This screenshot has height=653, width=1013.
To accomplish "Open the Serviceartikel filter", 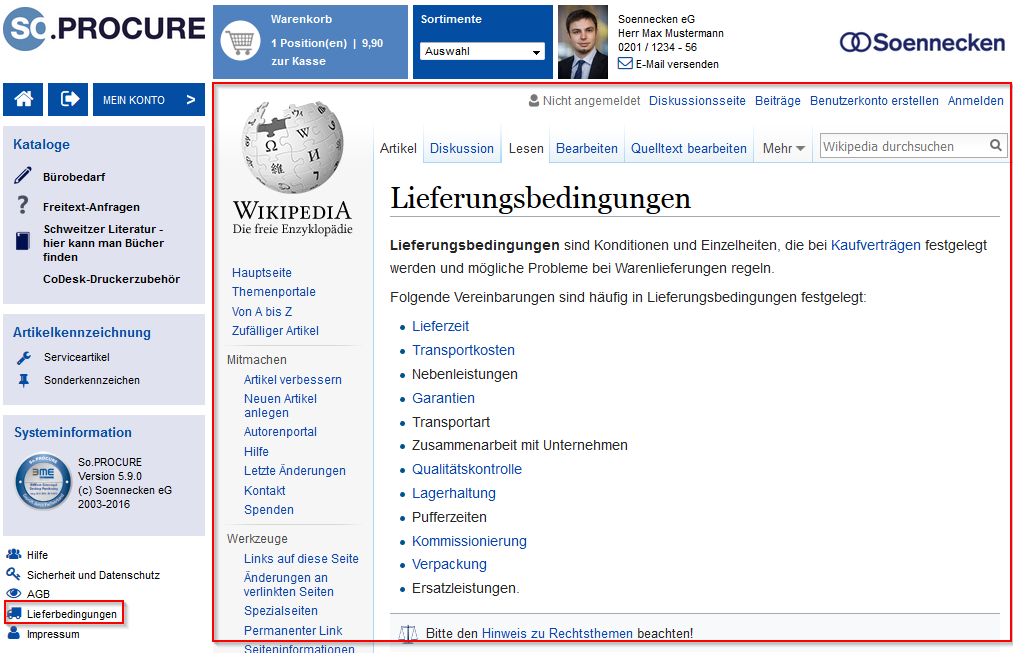I will coord(77,357).
